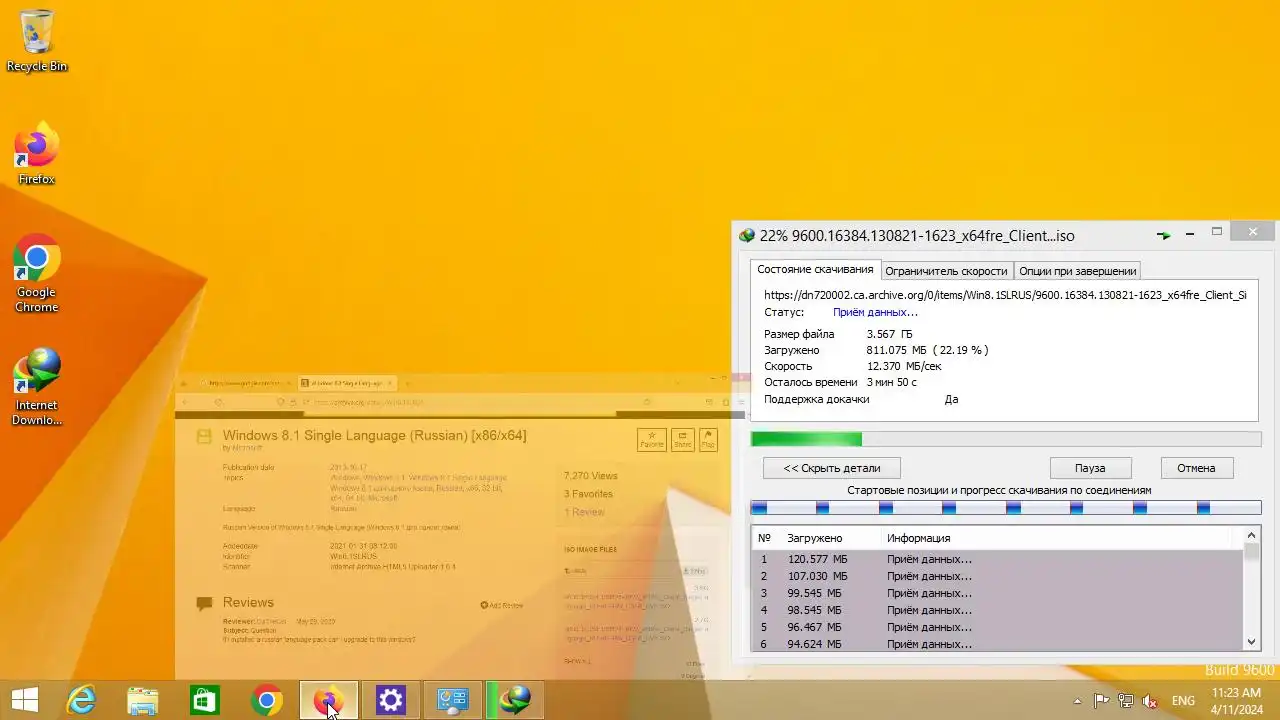The width and height of the screenshot is (1280, 720).
Task: Open the Recycle Bin desktop icon
Action: click(37, 40)
